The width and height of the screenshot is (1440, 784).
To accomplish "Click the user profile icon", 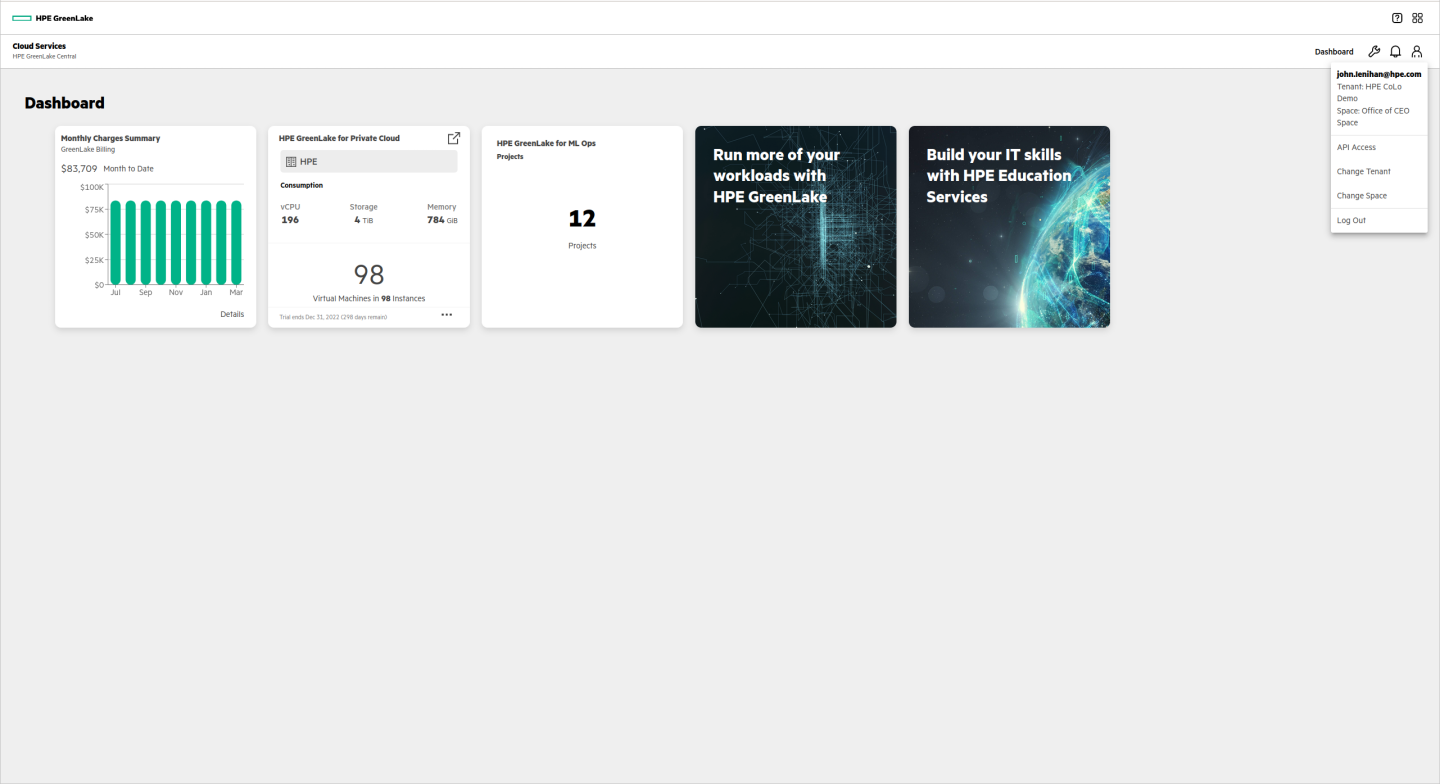I will [1416, 51].
